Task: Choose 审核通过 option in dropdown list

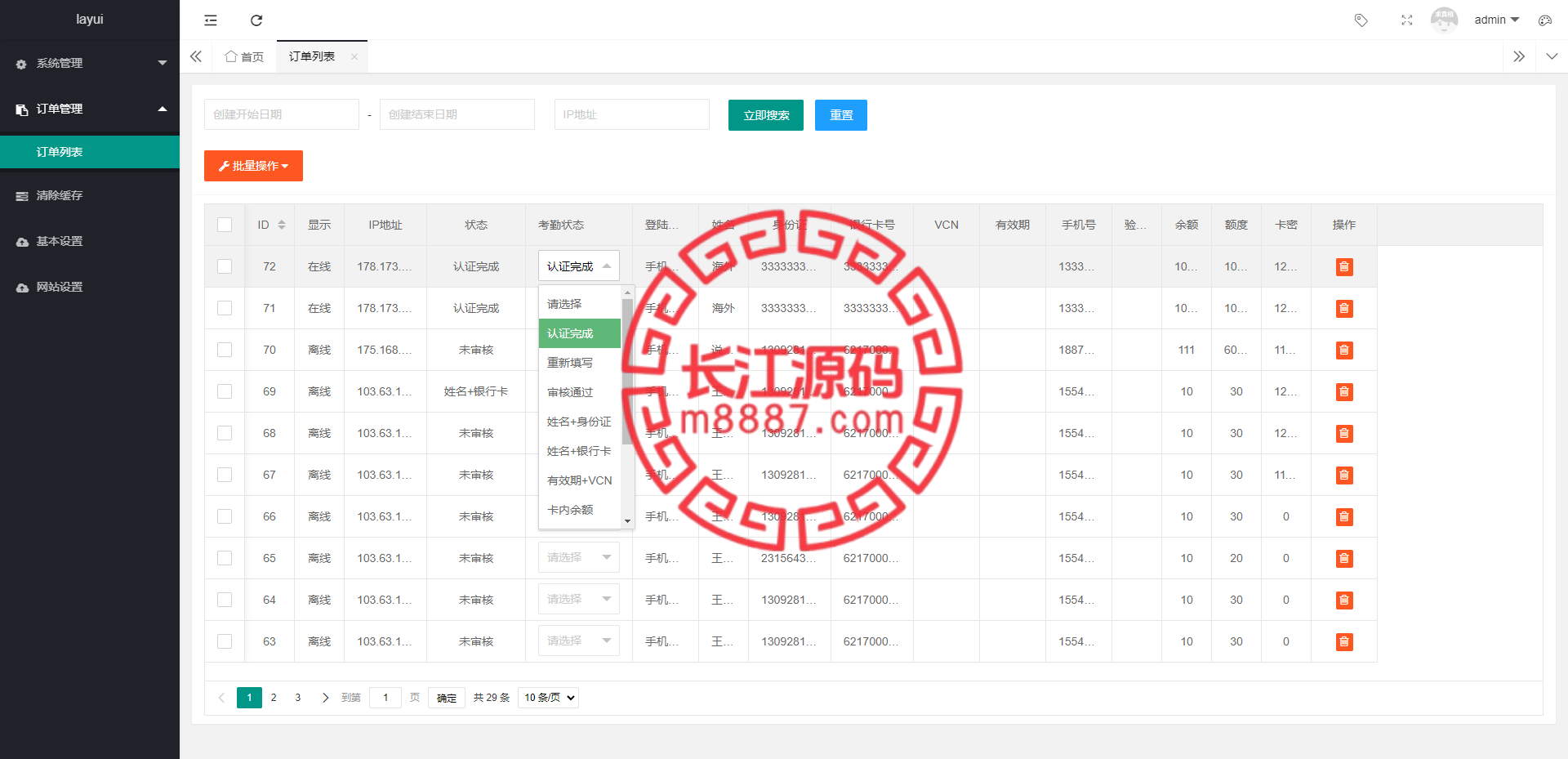Action: [x=579, y=392]
